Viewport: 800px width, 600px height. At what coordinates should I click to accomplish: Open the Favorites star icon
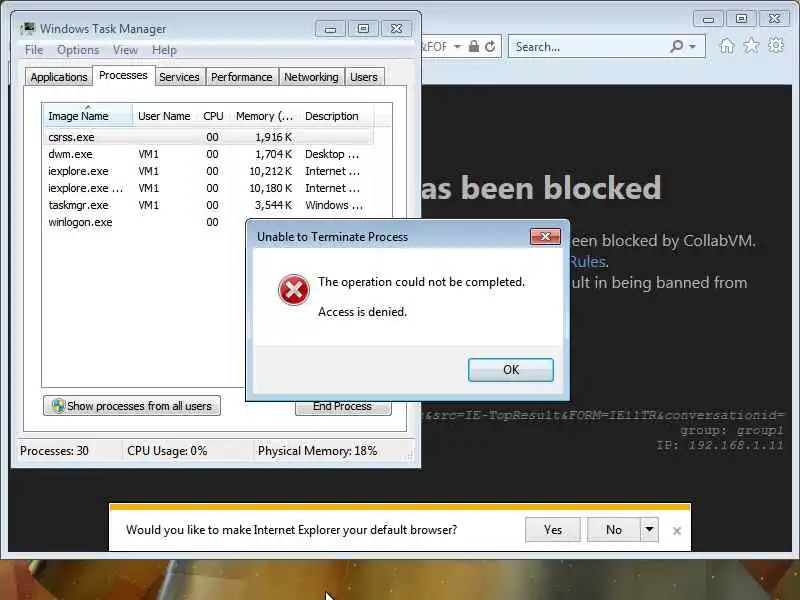click(x=751, y=46)
